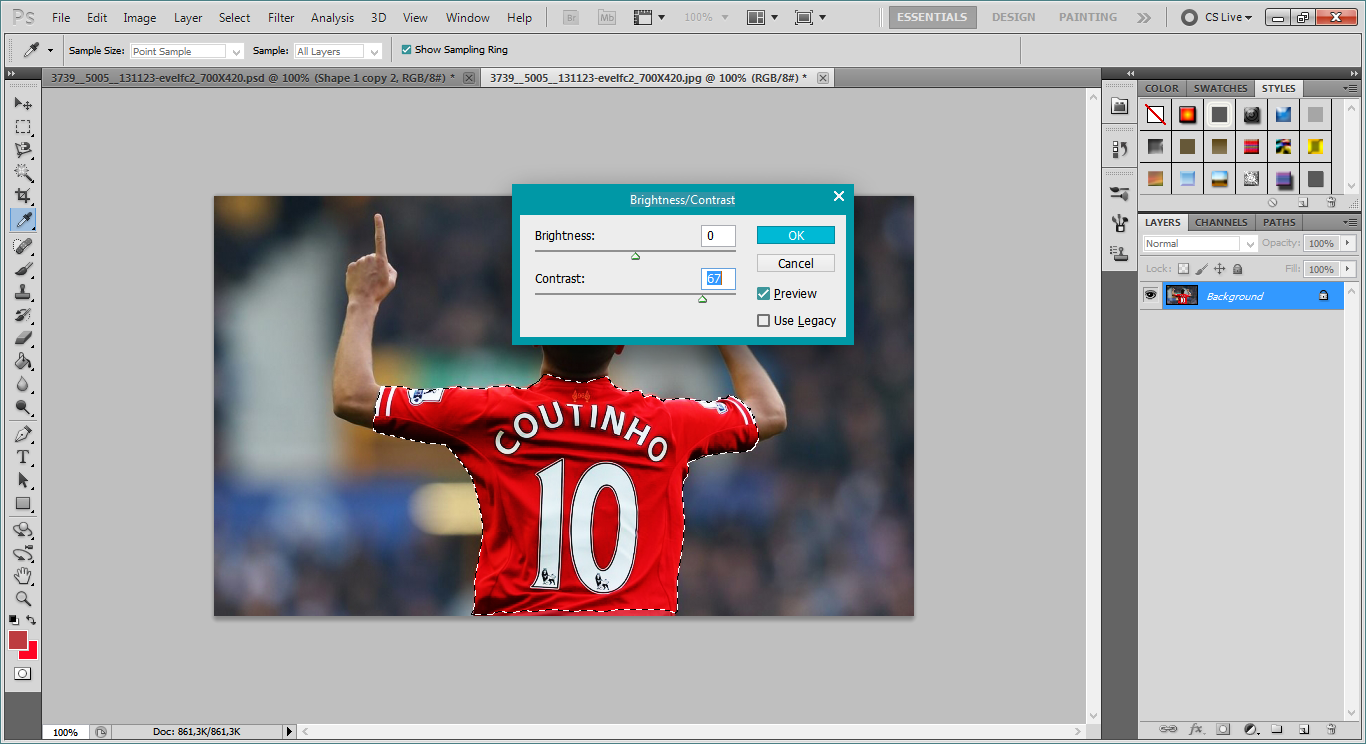
Task: Select the 3D Rotate tool
Action: pyautogui.click(x=23, y=530)
